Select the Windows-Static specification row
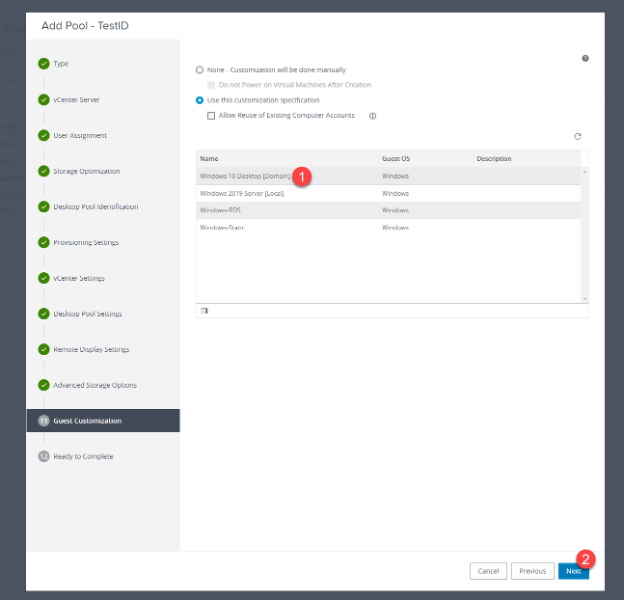This screenshot has height=600, width=624. click(388, 228)
